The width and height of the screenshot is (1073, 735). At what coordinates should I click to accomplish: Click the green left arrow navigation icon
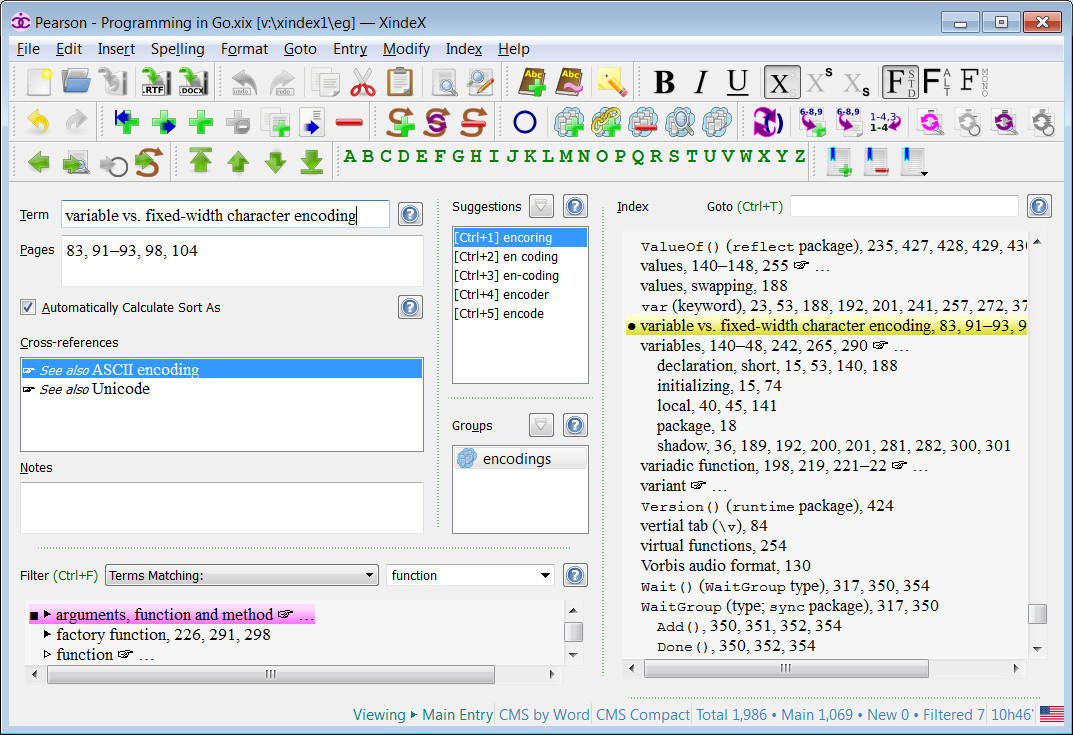click(x=38, y=162)
